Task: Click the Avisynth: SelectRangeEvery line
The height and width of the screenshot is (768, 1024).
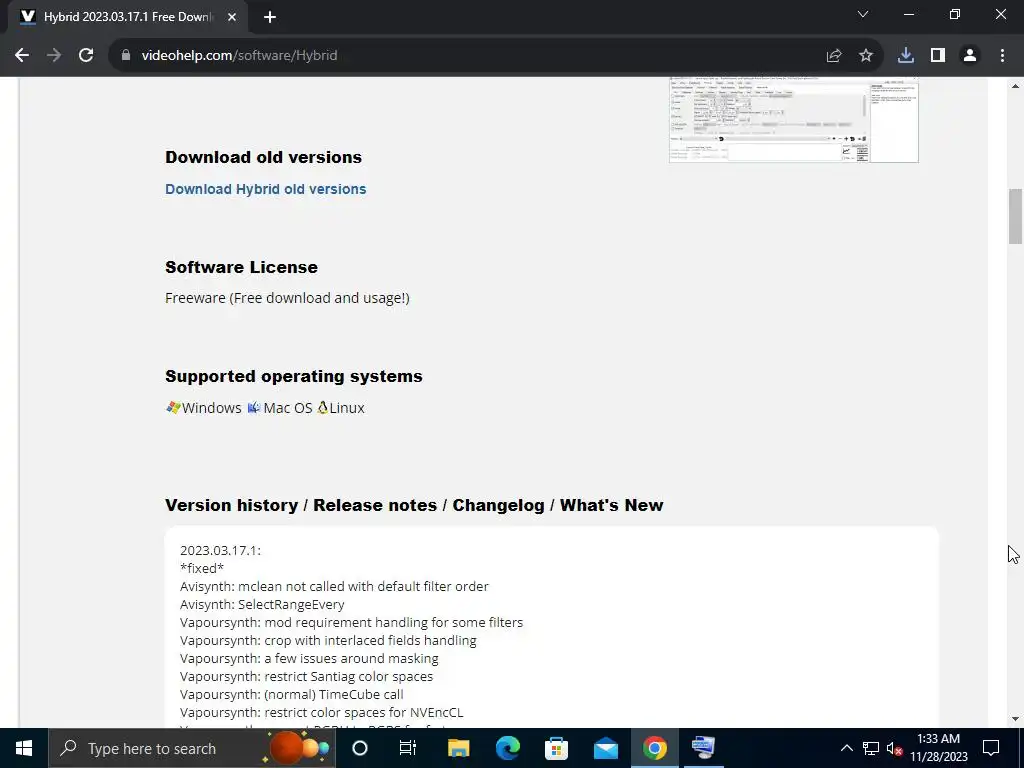Action: pyautogui.click(x=263, y=605)
